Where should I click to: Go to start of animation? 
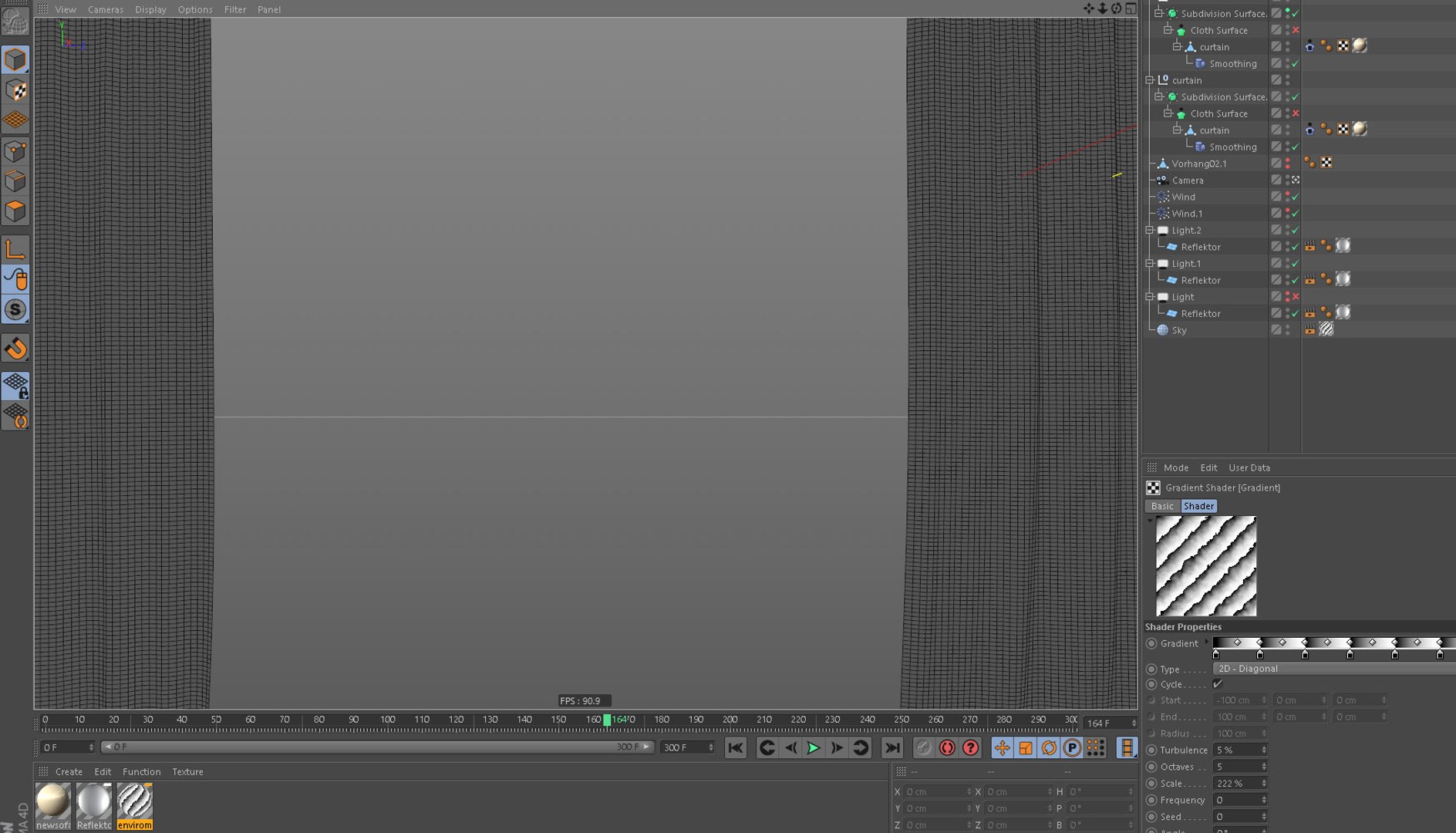tap(736, 747)
